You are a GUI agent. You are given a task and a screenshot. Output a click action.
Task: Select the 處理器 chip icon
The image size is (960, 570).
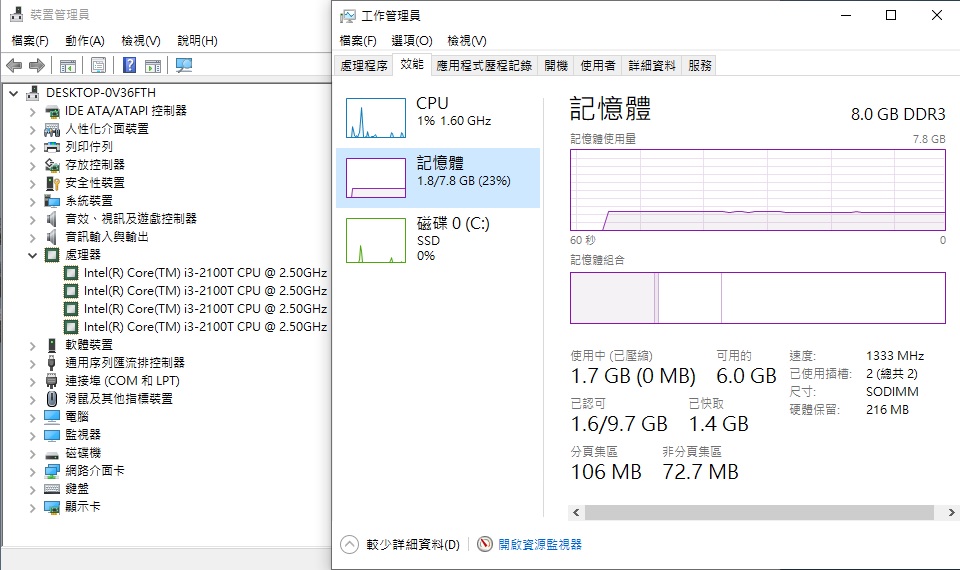coord(52,255)
